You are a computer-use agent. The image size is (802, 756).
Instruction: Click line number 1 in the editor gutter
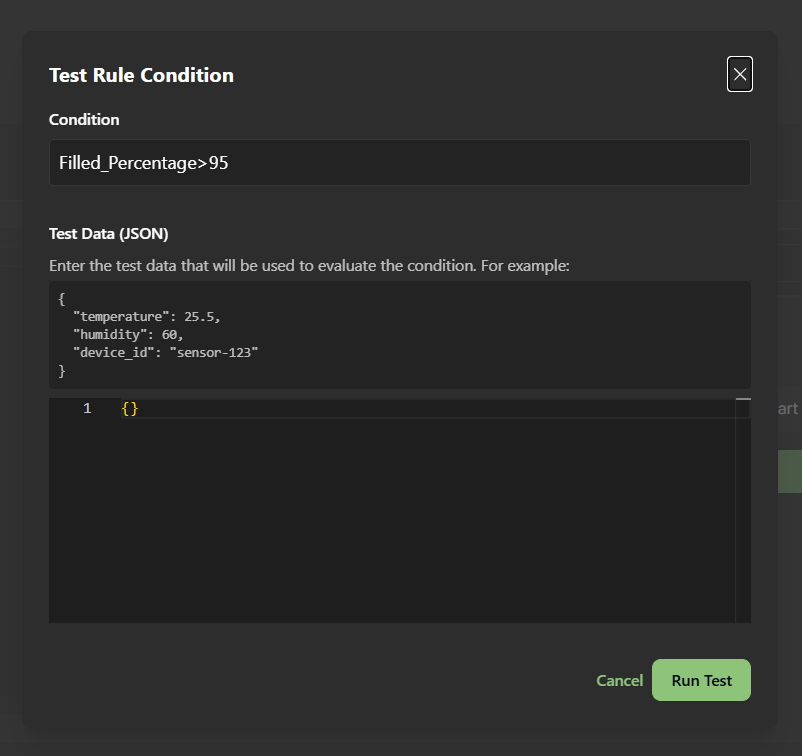coord(87,408)
